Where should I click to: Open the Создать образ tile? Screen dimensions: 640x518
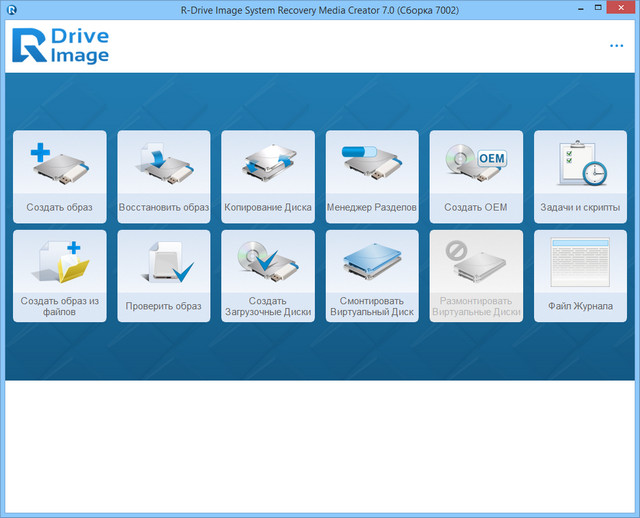pyautogui.click(x=60, y=177)
